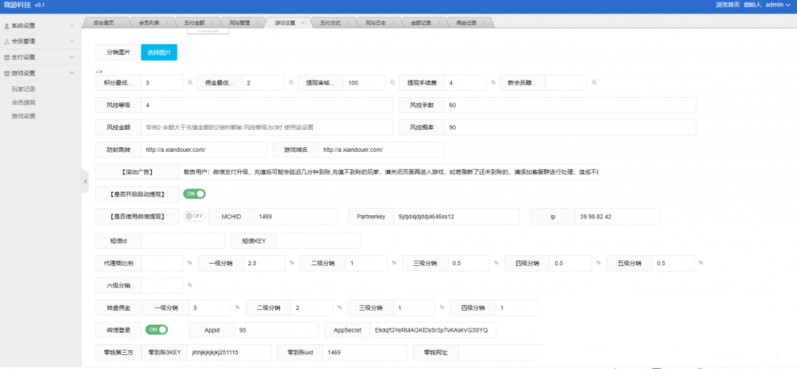Click the blue 选择图片 button
Image resolution: width=797 pixels, height=369 pixels.
click(159, 52)
